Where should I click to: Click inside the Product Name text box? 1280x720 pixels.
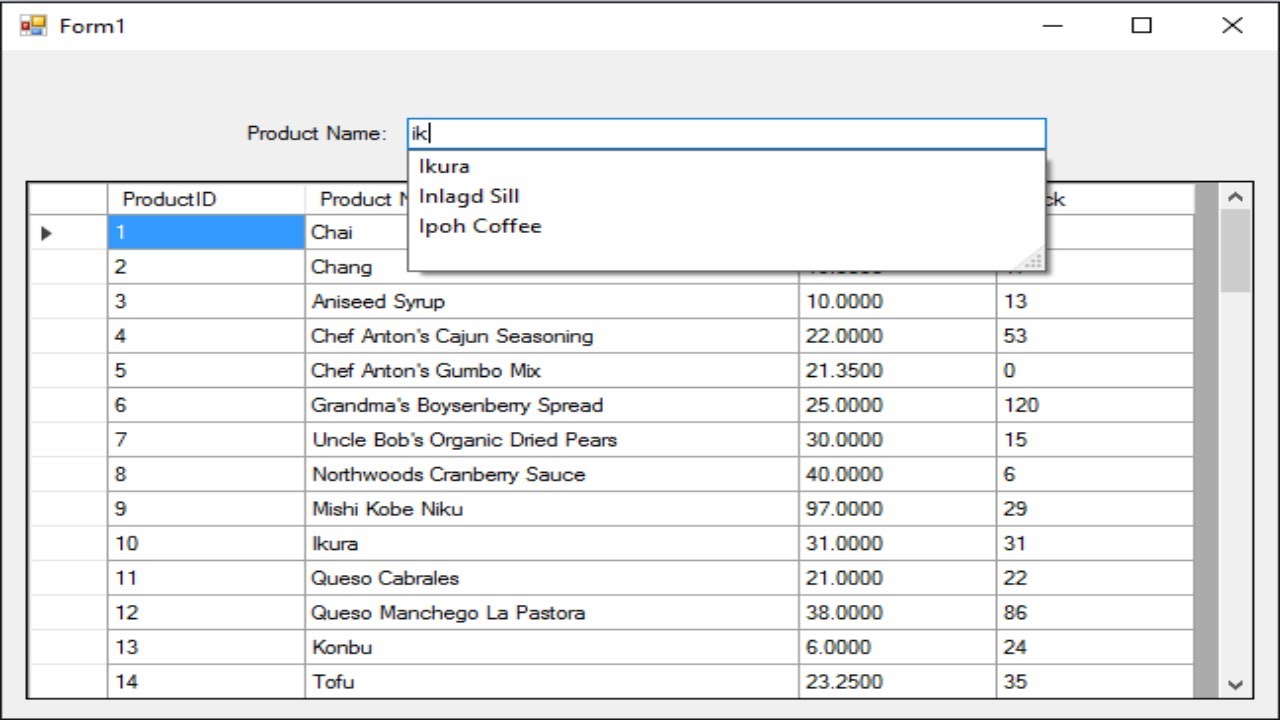726,134
